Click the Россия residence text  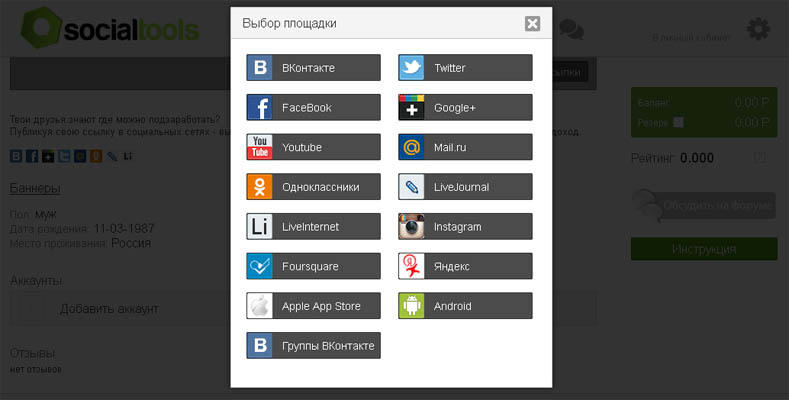131,243
